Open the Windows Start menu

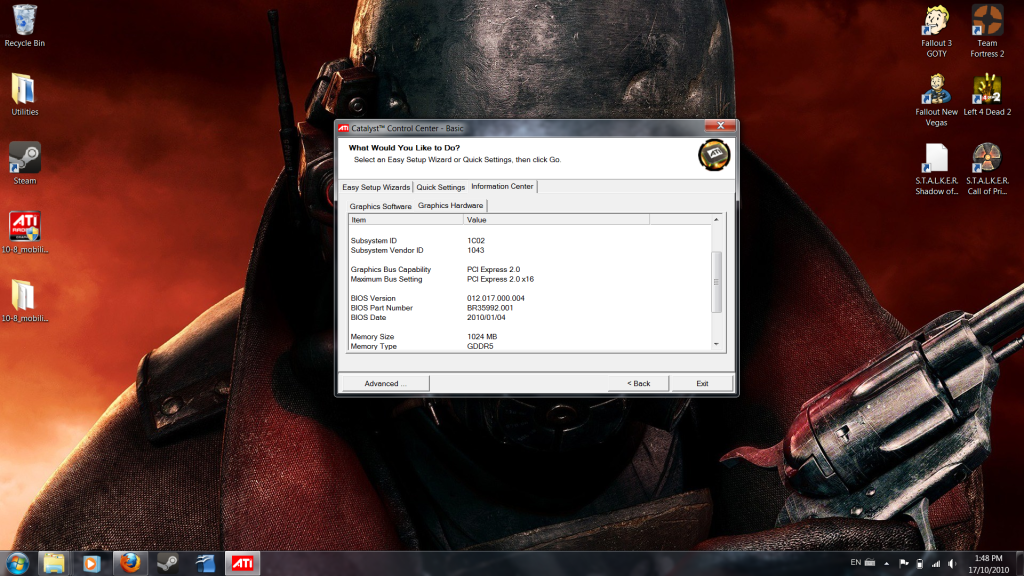point(17,563)
